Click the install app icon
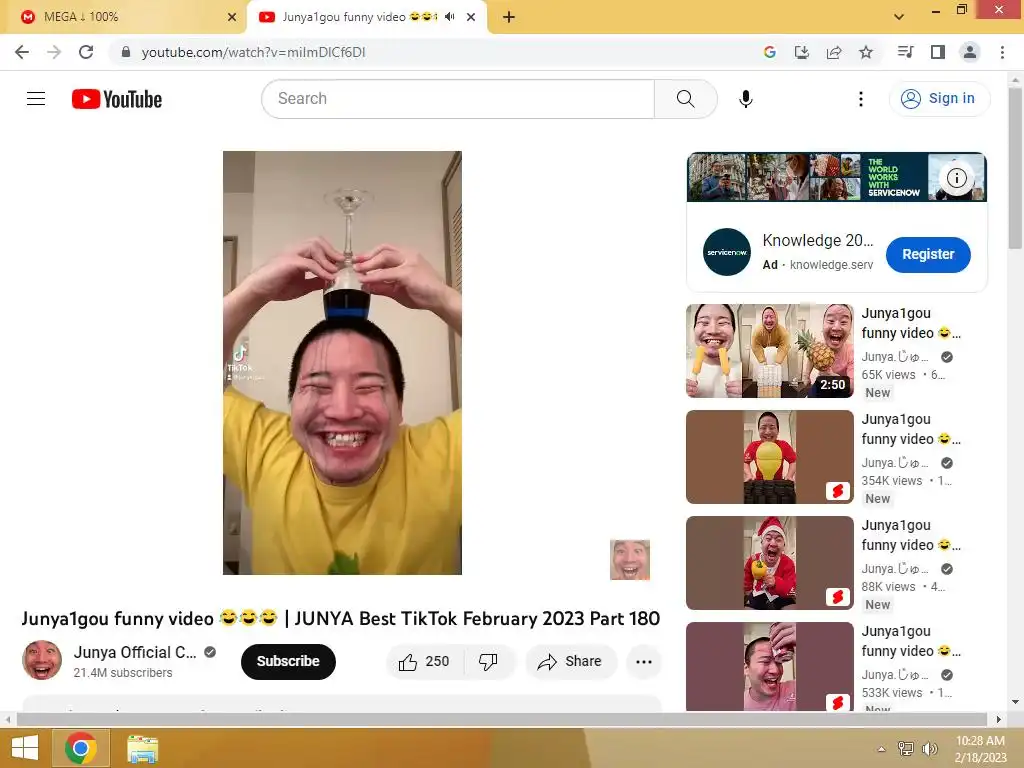 [x=801, y=52]
